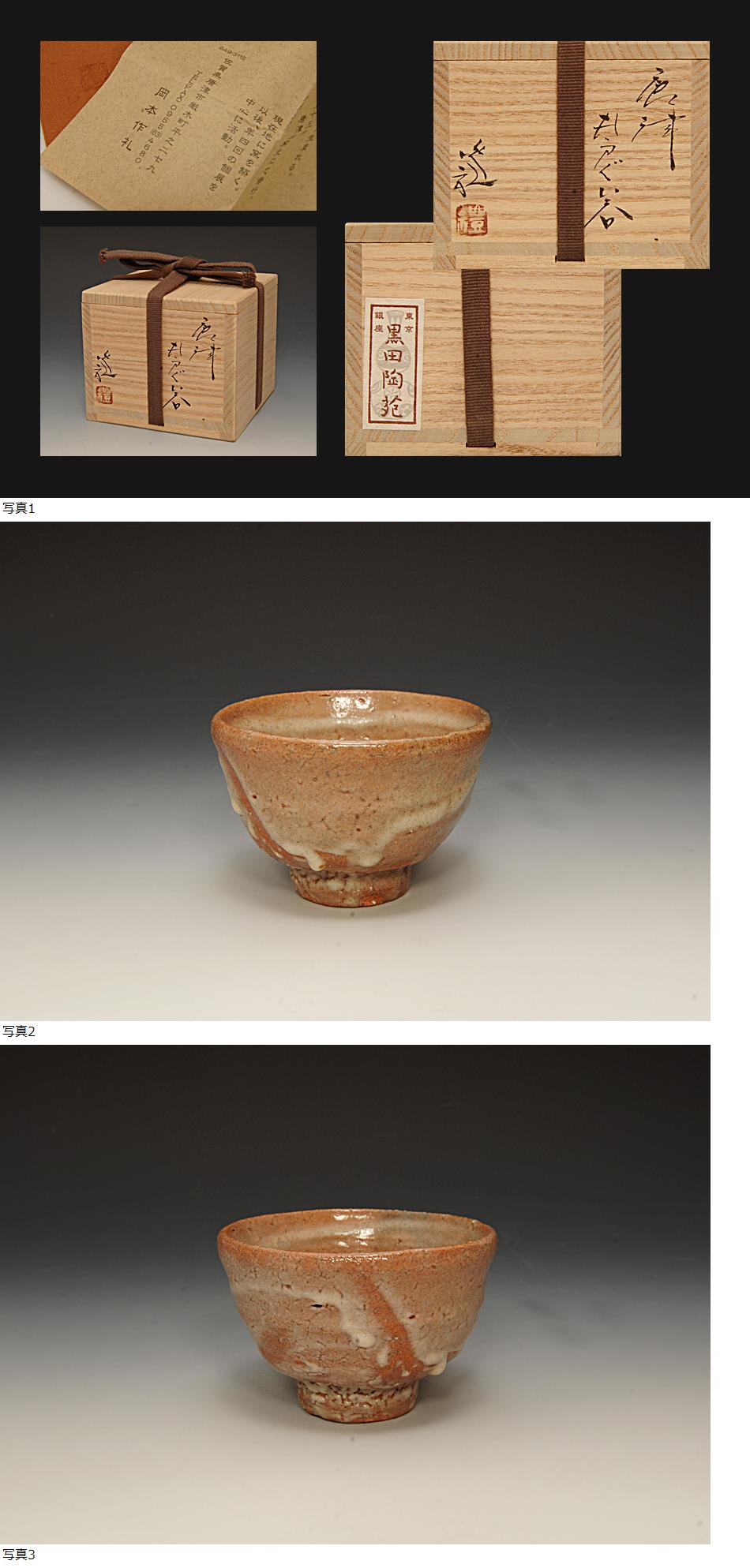Viewport: 750px width, 1568px height.
Task: Open the sake cup front view photo
Action: 355,771
